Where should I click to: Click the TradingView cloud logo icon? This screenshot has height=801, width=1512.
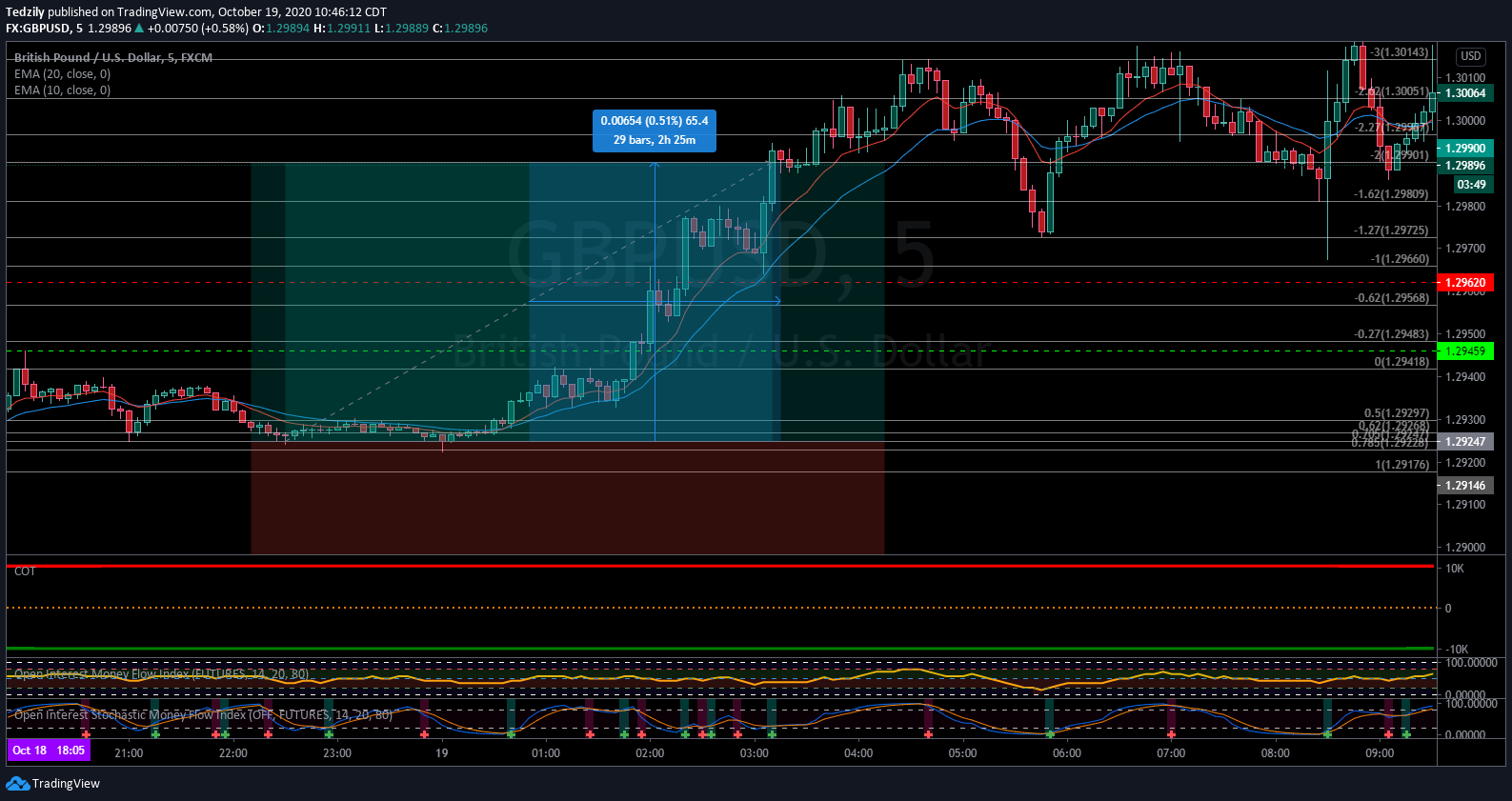point(17,783)
